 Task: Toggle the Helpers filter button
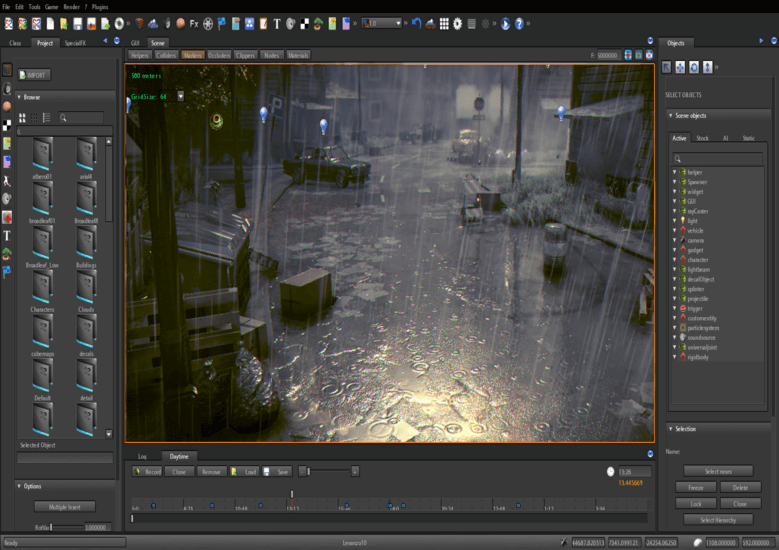click(x=140, y=55)
